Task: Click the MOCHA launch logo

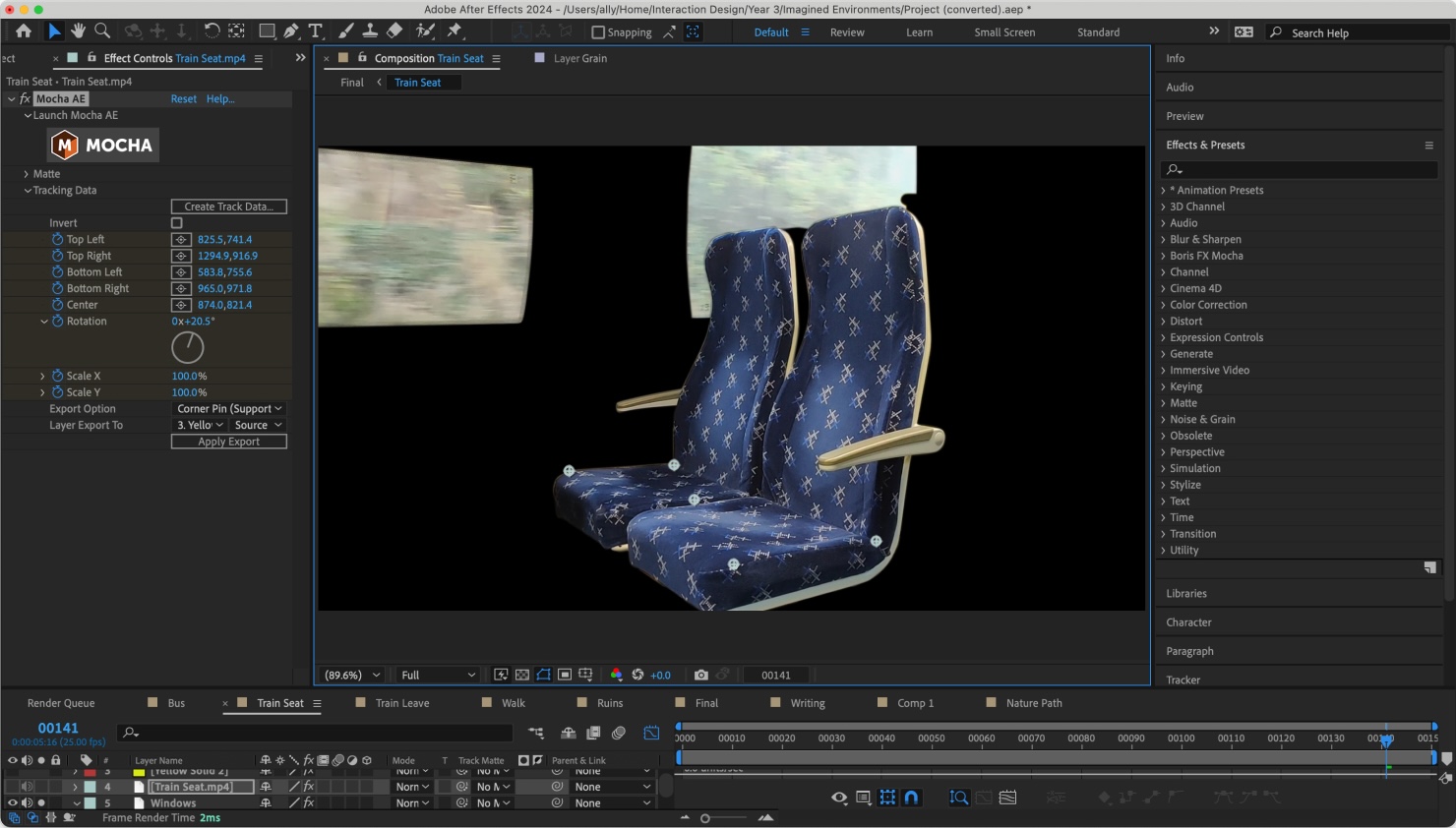Action: pyautogui.click(x=103, y=146)
